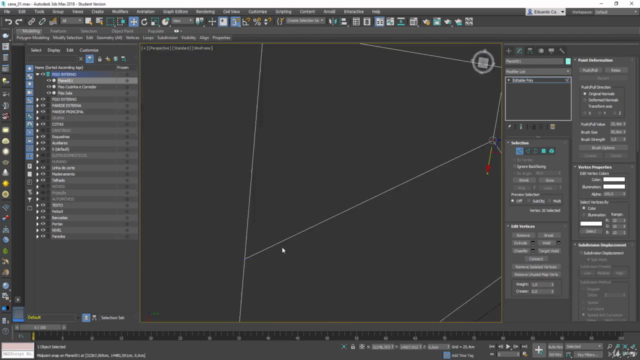640x360 pixels.
Task: Activate the Select and Rotate tool
Action: click(x=144, y=22)
